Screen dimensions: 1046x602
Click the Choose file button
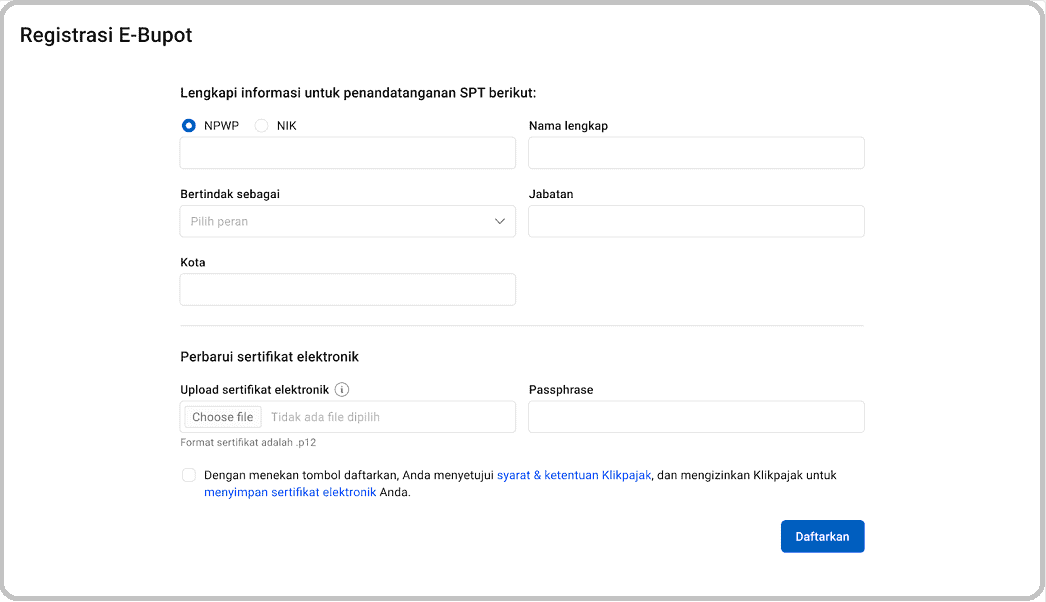pyautogui.click(x=223, y=416)
